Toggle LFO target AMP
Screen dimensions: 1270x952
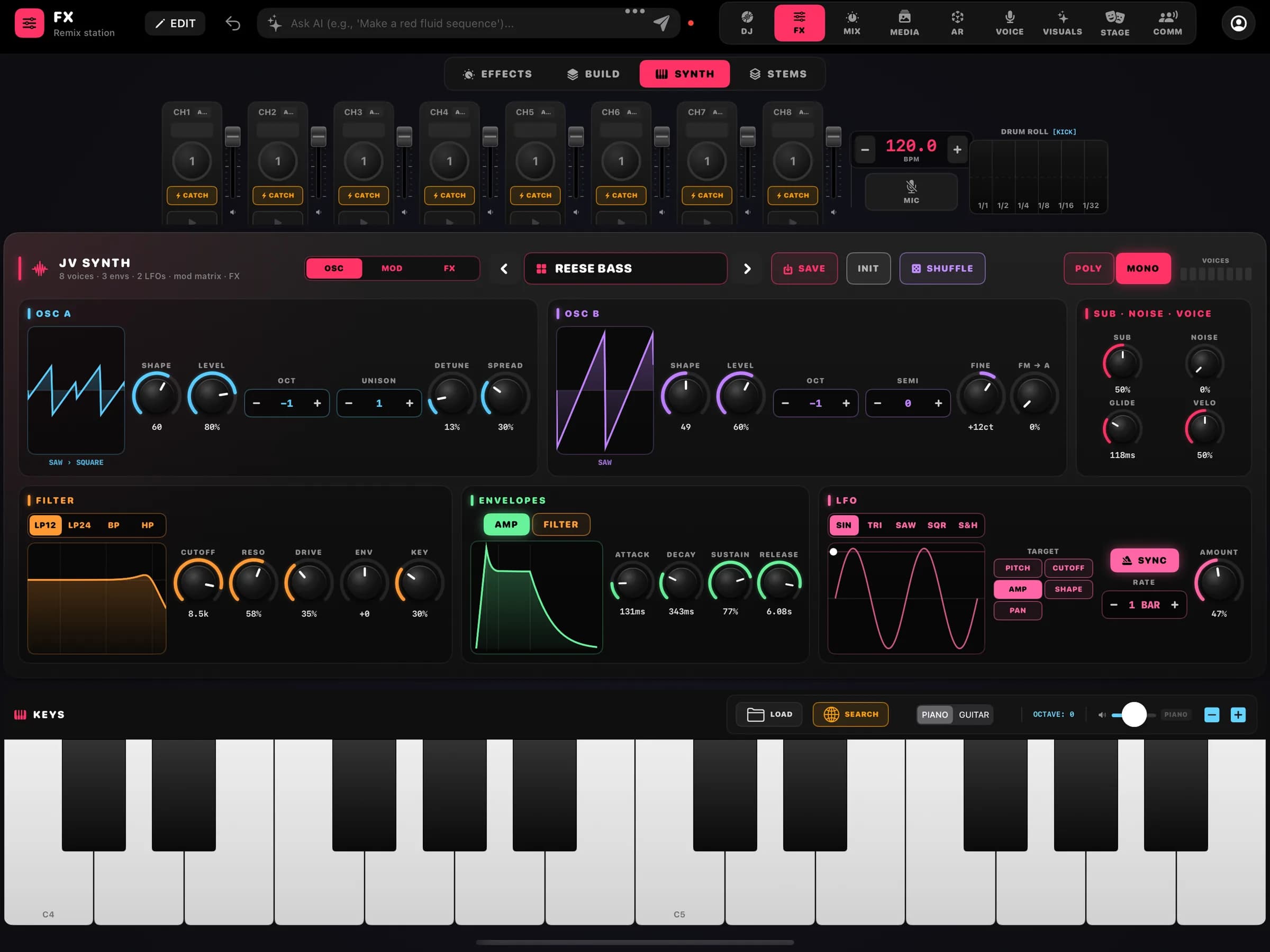tap(1018, 589)
